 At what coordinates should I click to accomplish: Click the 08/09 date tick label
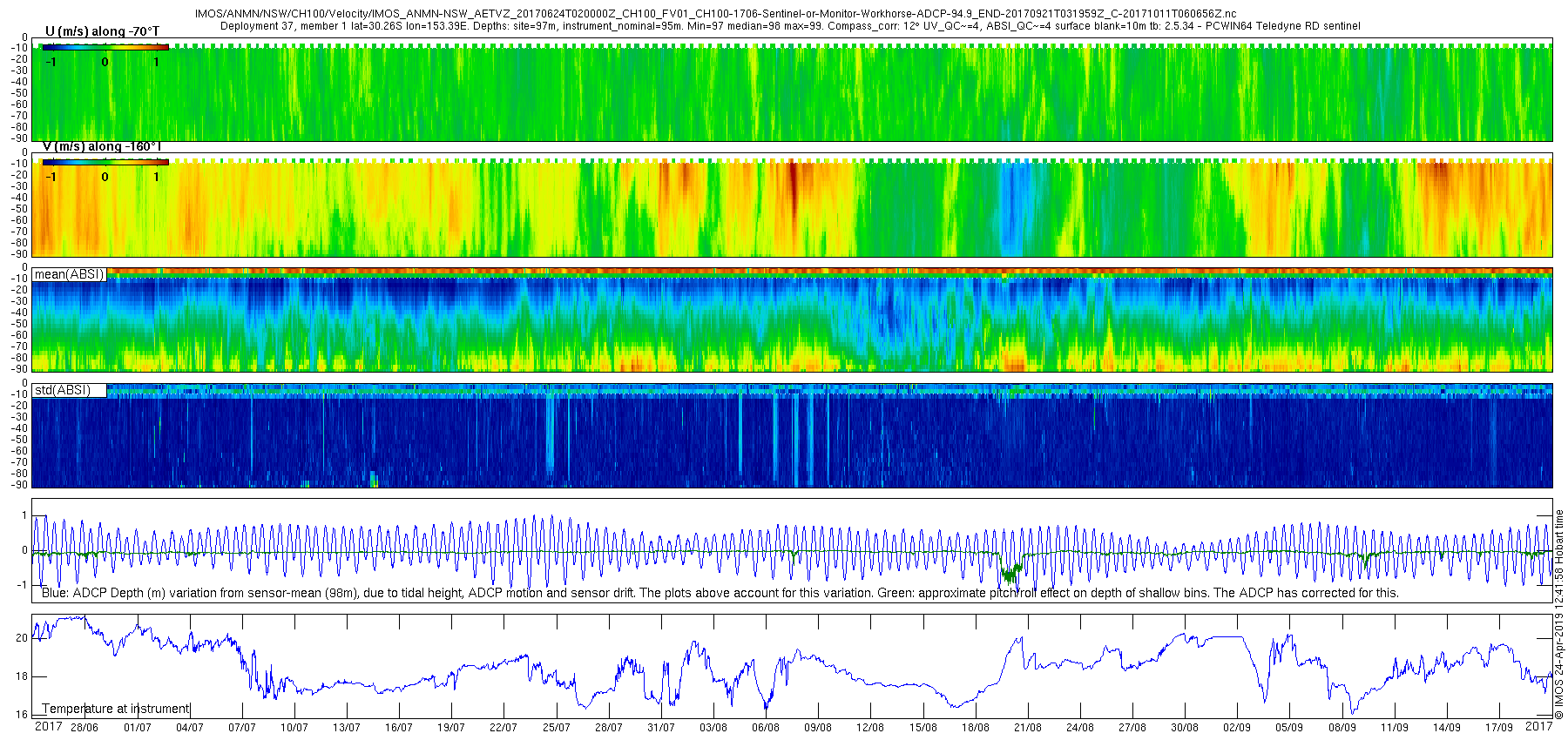coord(1342,728)
